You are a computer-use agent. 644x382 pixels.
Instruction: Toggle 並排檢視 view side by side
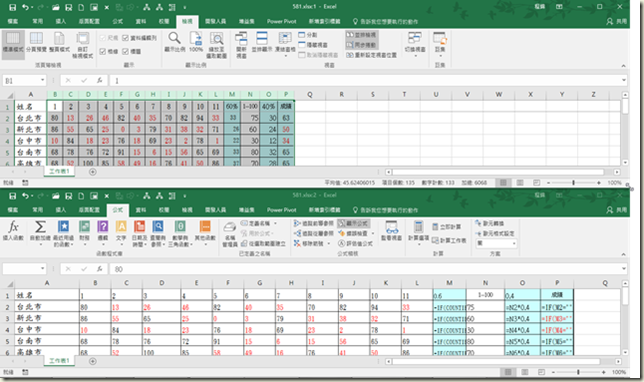click(361, 35)
